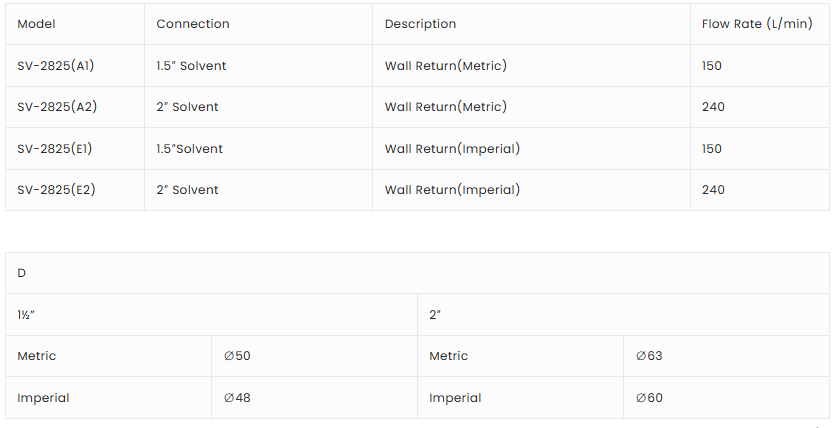The image size is (838, 428).
Task: Click the Model column header
Action: pyautogui.click(x=36, y=24)
